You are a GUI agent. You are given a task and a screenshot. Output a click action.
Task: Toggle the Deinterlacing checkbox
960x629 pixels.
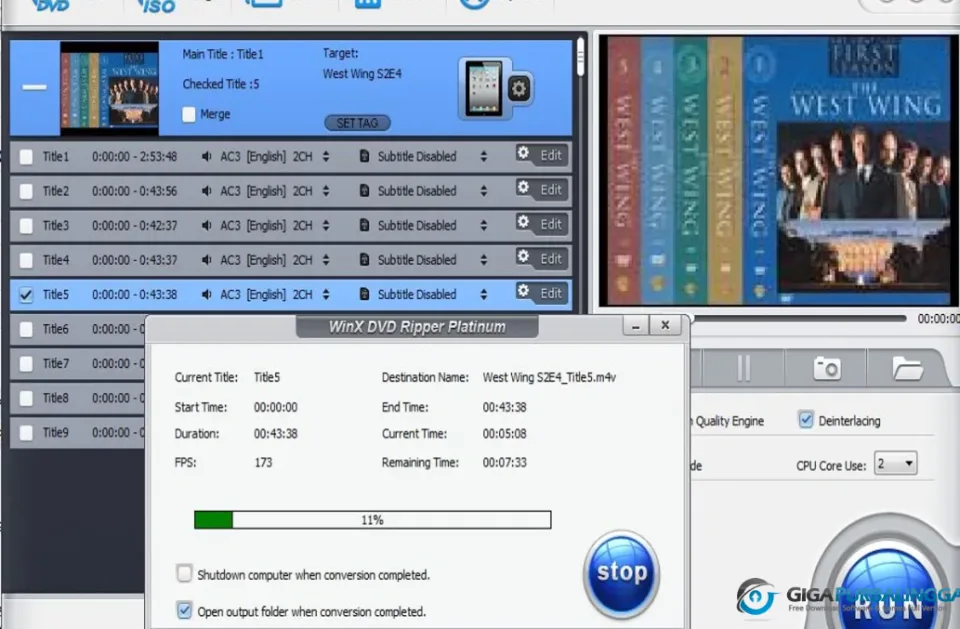click(x=806, y=420)
